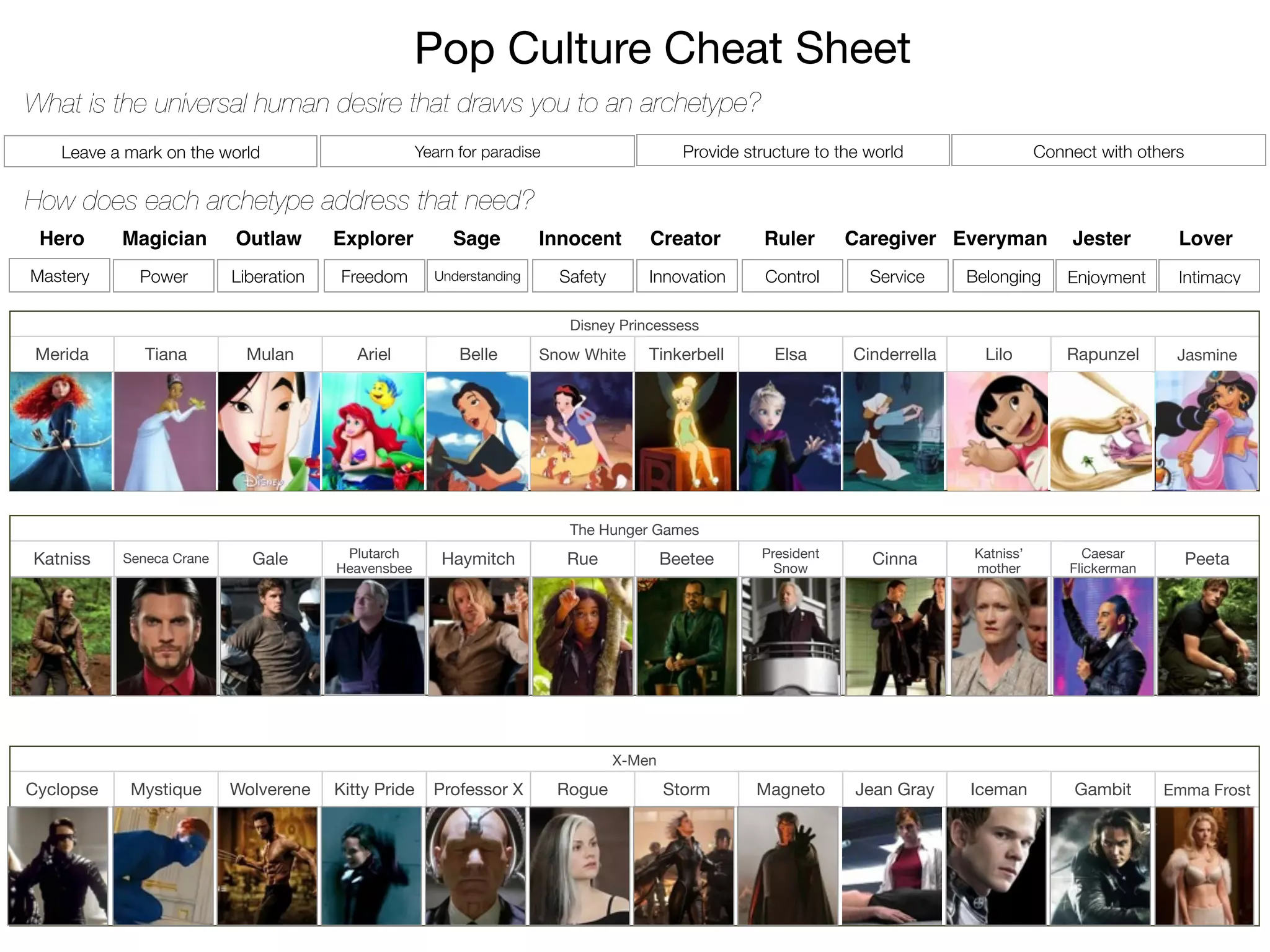
Task: Click the Liberation box
Action: [x=268, y=276]
